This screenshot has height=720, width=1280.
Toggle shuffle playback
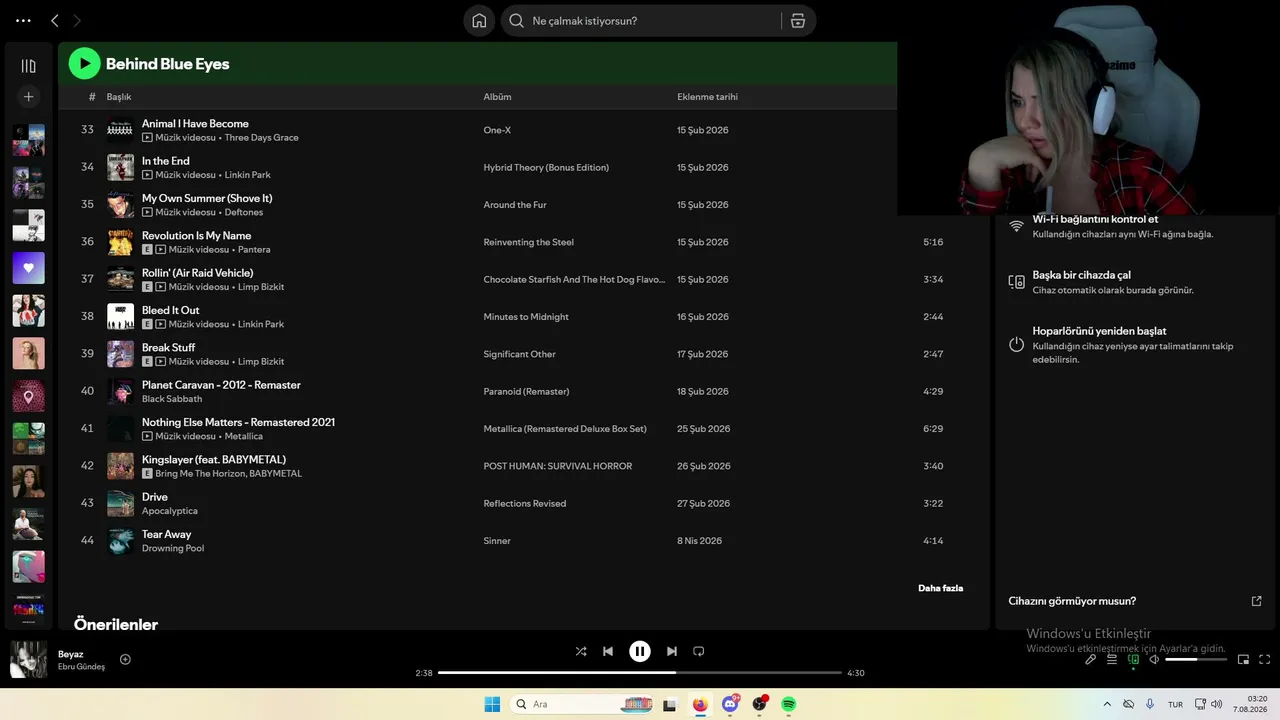point(581,651)
